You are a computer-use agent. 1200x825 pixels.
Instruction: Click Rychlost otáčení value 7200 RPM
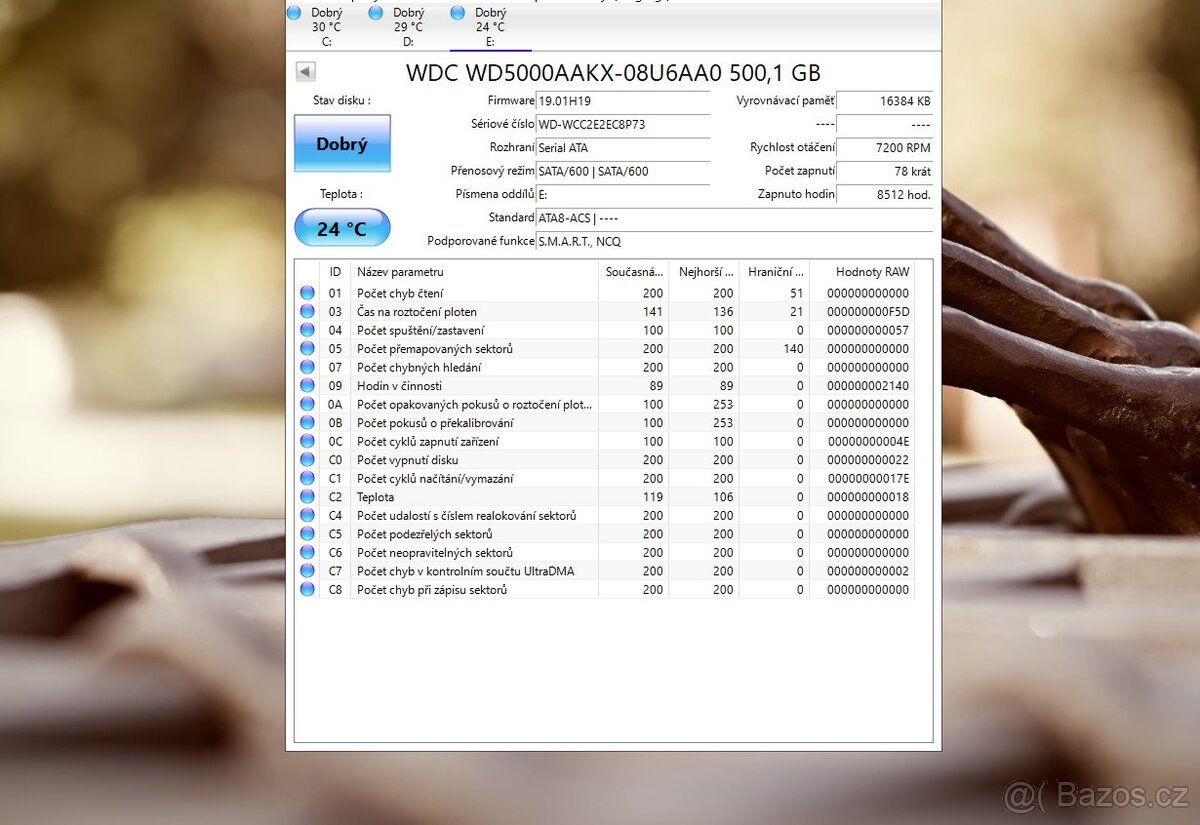(x=885, y=148)
